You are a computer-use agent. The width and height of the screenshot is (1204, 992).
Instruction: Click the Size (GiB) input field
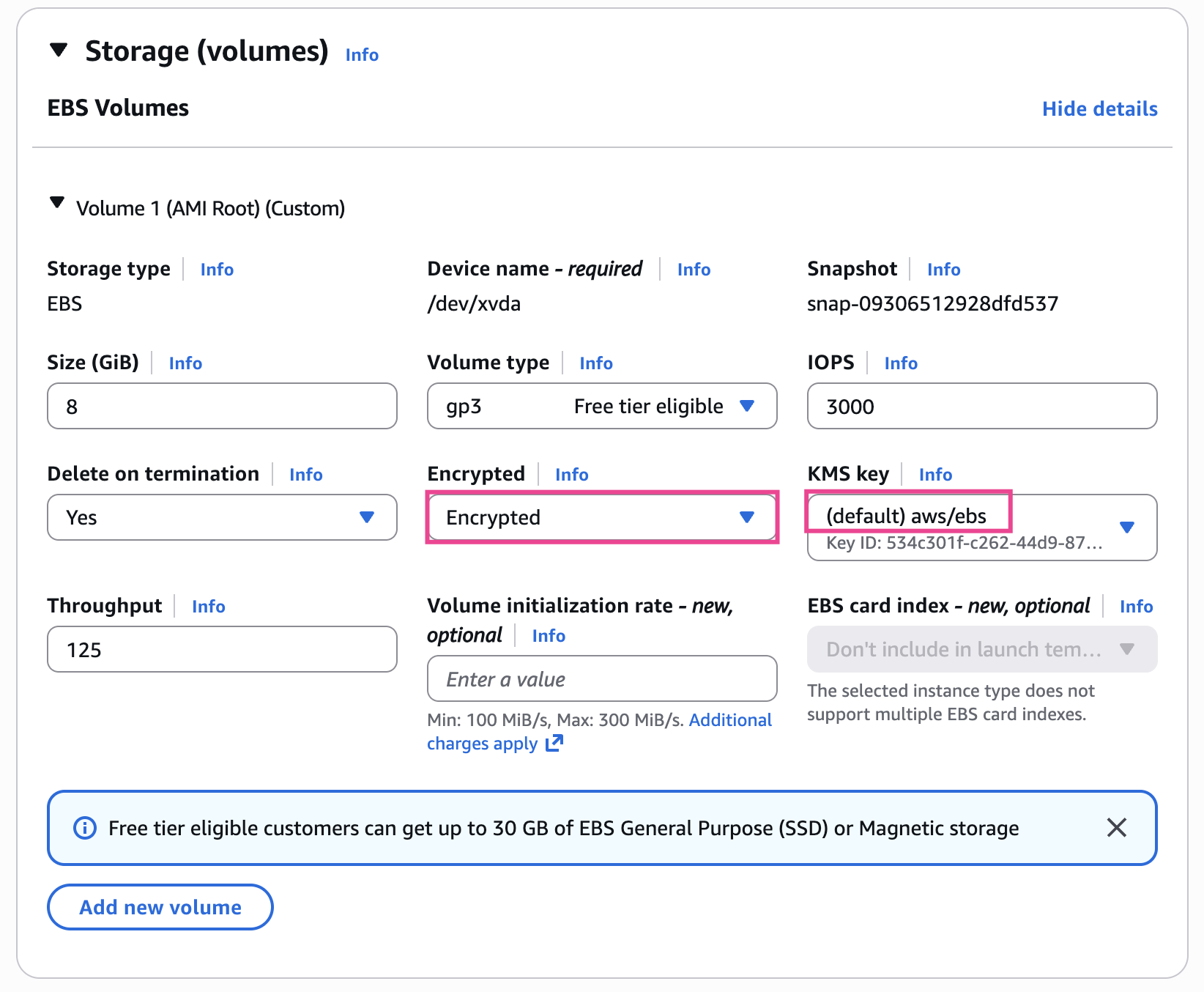point(222,407)
